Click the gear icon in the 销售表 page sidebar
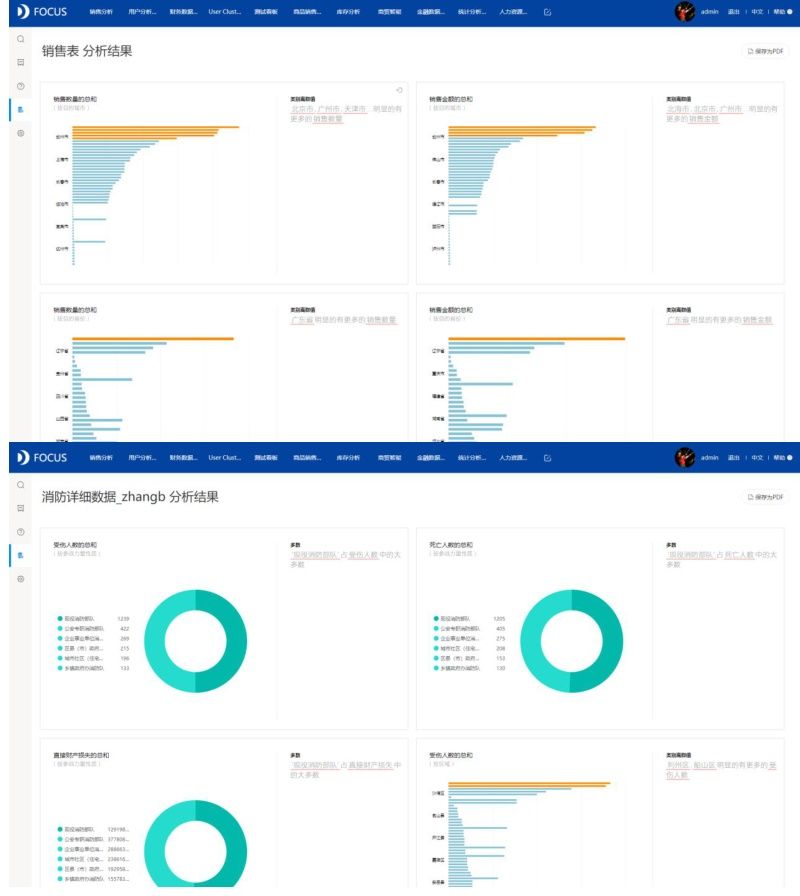Screen dimensions: 800x896 tap(21, 133)
